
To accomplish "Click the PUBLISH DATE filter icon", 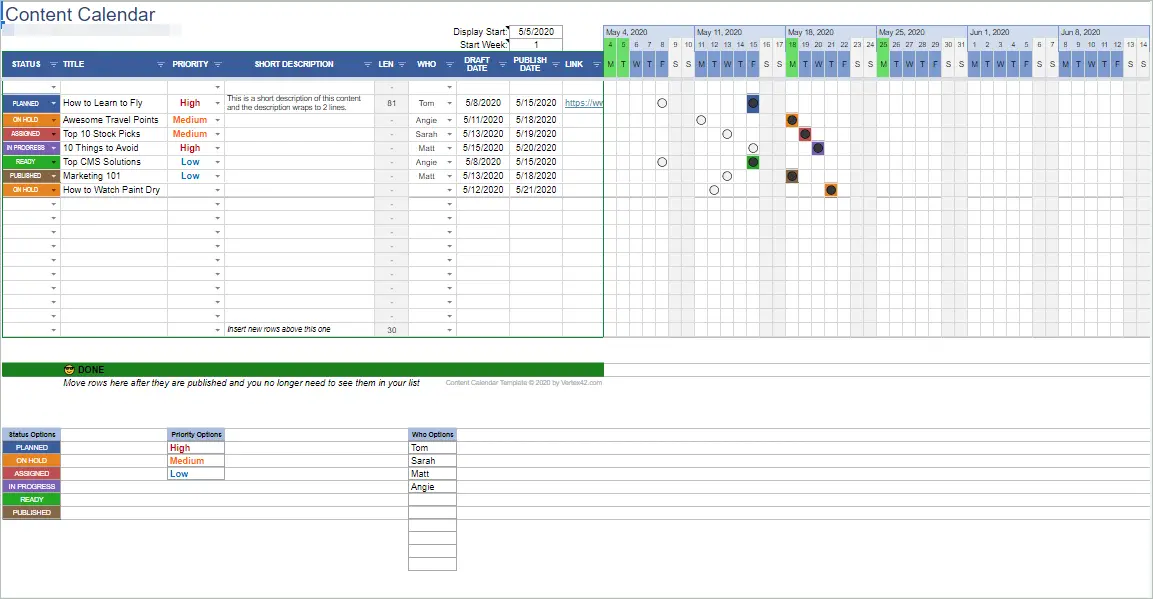I will click(x=554, y=64).
